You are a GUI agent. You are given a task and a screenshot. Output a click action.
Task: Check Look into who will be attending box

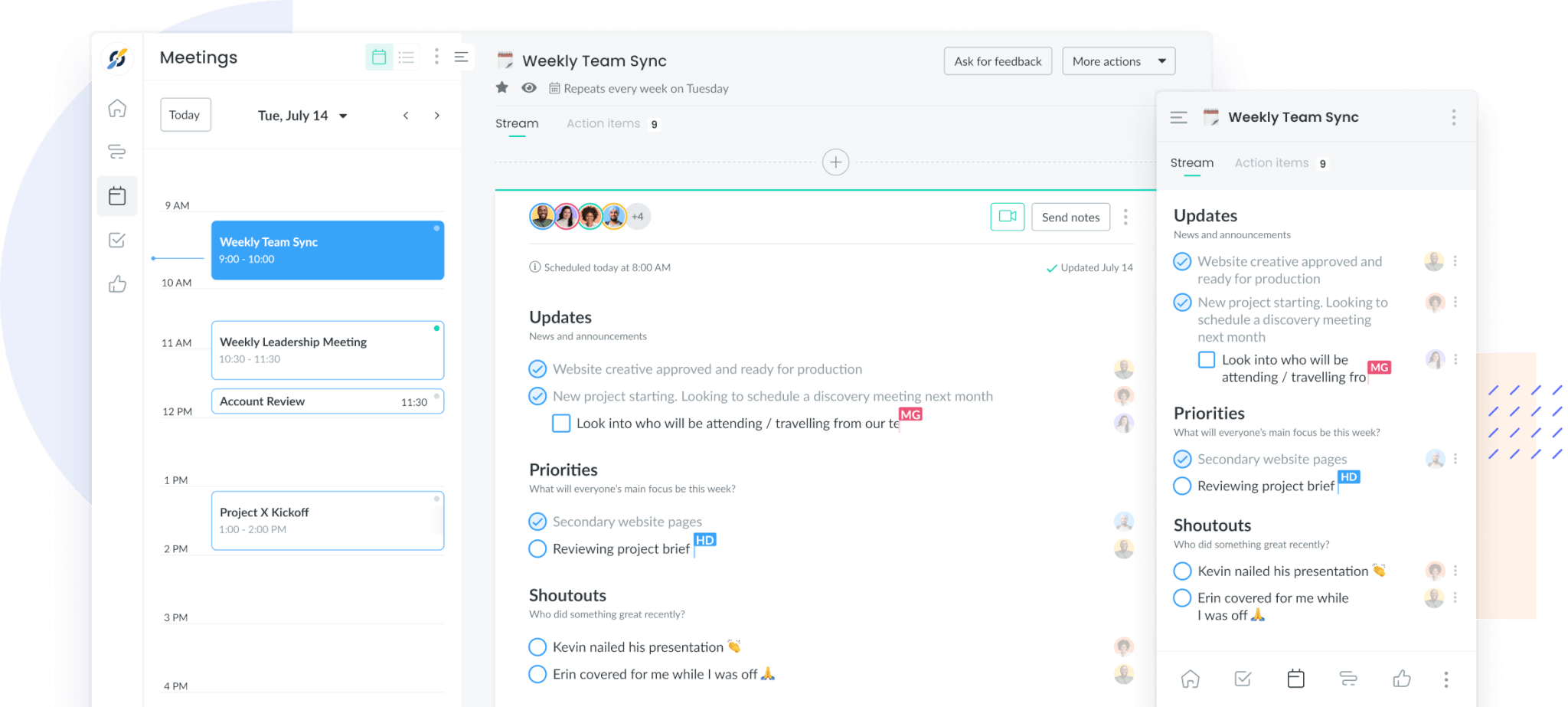click(x=561, y=424)
